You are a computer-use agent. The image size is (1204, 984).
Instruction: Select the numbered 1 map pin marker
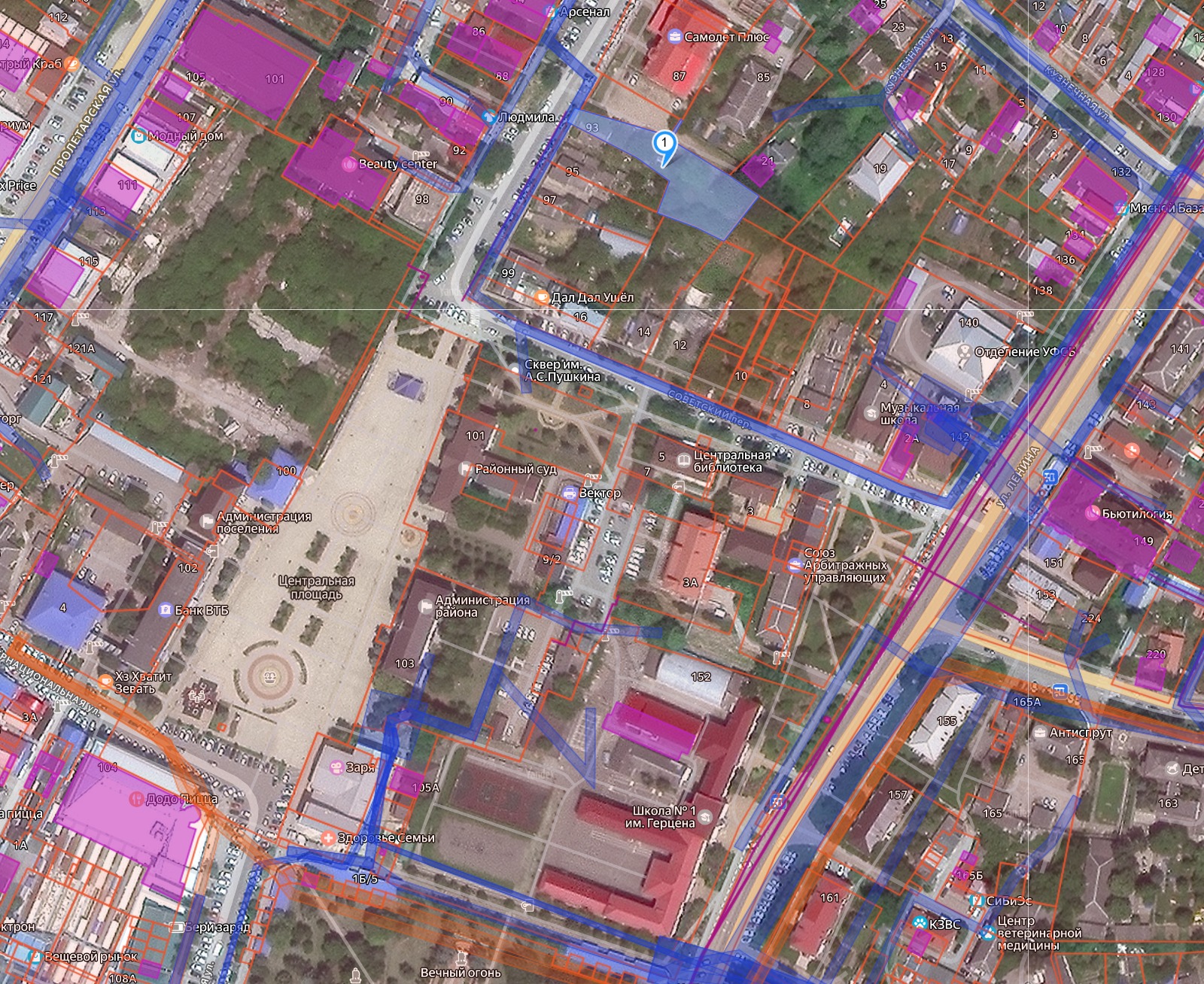(664, 147)
